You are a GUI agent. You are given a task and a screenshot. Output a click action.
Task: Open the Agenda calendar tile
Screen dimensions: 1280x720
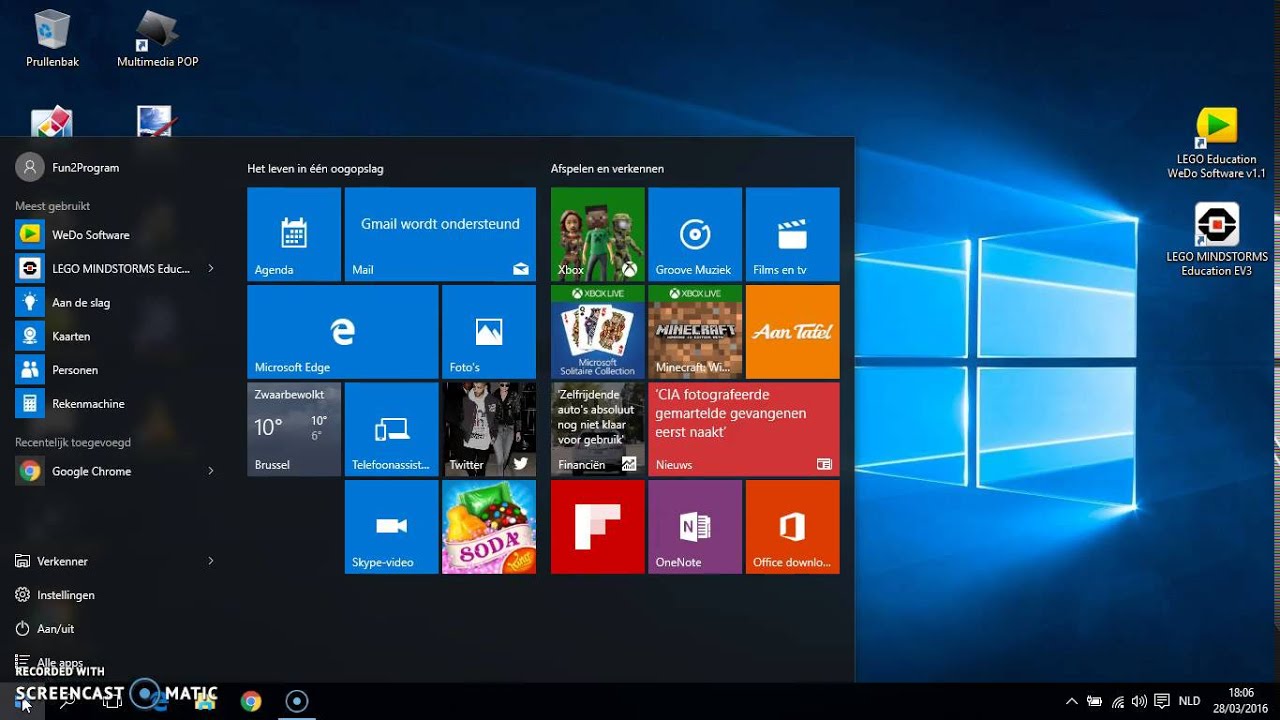[294, 234]
